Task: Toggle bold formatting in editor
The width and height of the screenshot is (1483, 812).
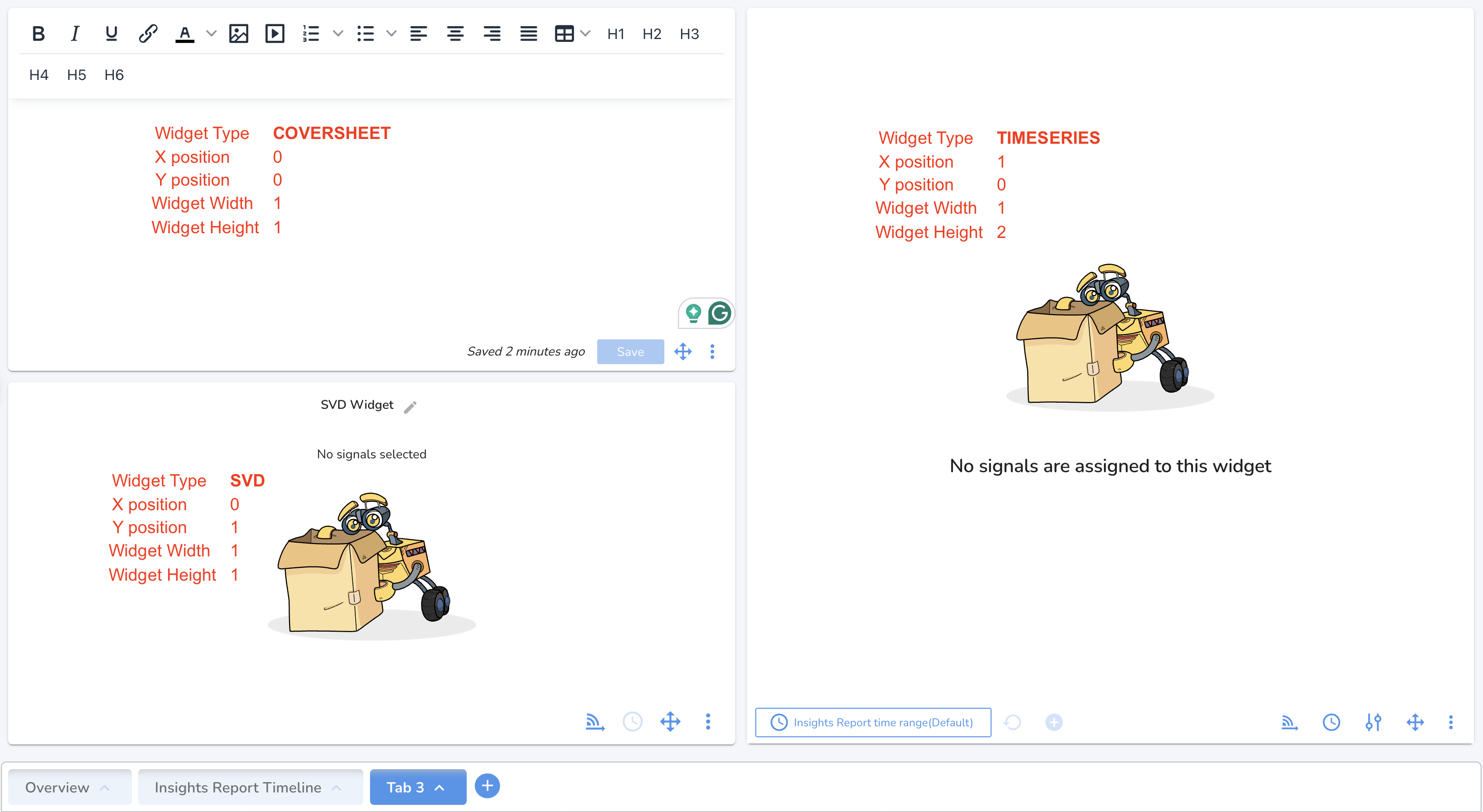Action: point(38,34)
